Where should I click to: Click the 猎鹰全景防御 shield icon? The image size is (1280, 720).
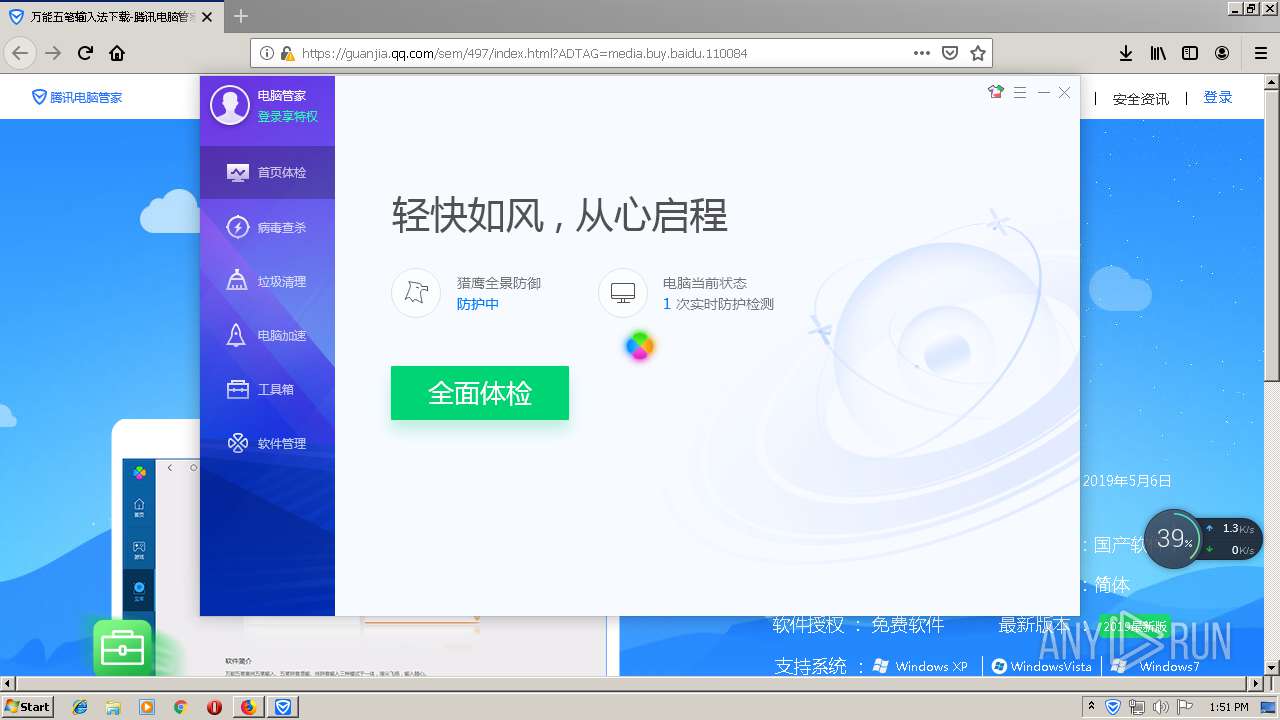(416, 293)
